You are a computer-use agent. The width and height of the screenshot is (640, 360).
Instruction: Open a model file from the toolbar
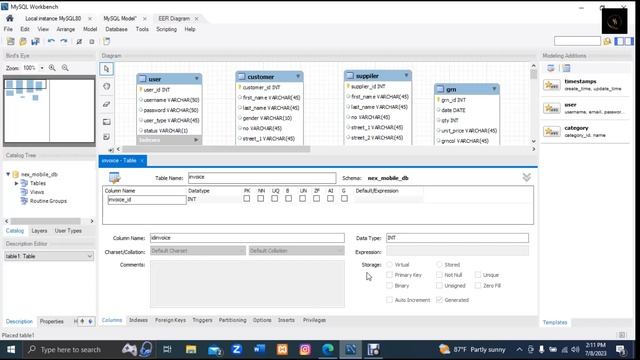point(23,41)
